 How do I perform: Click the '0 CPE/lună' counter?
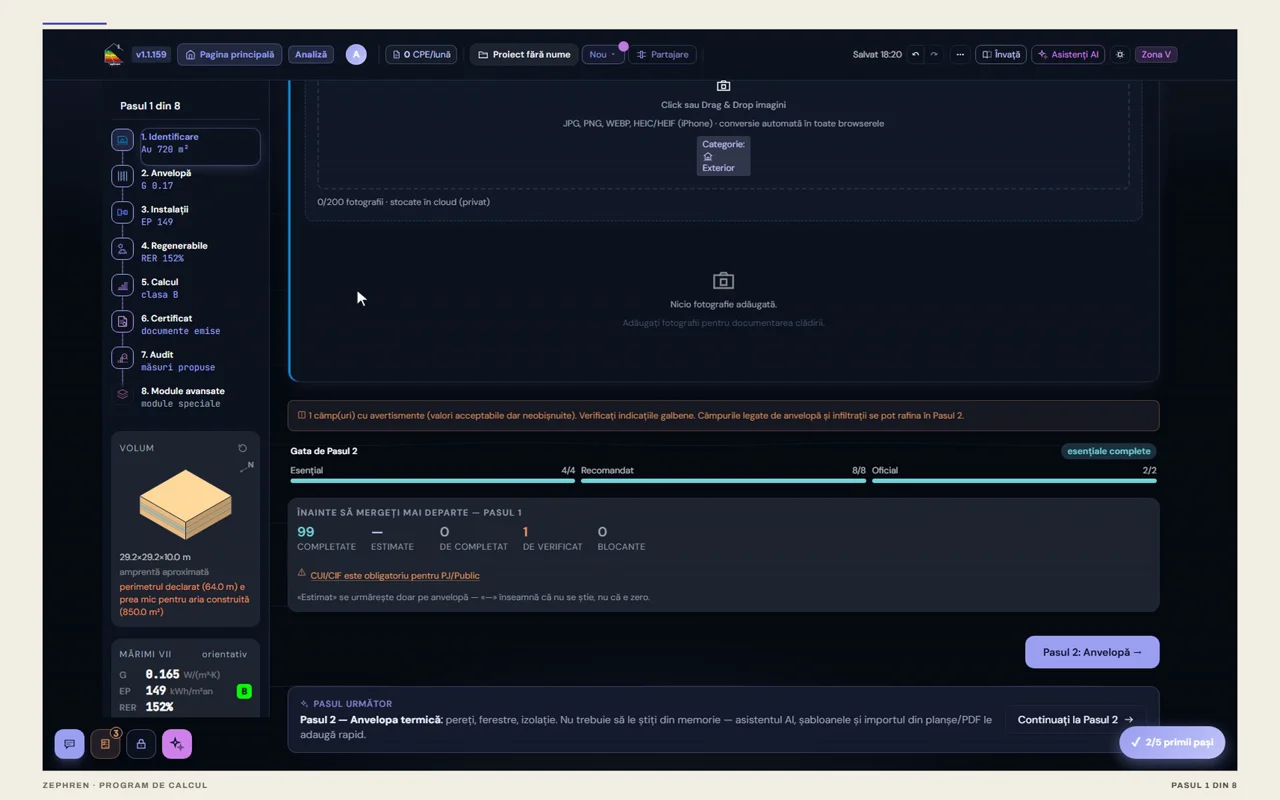pyautogui.click(x=421, y=55)
